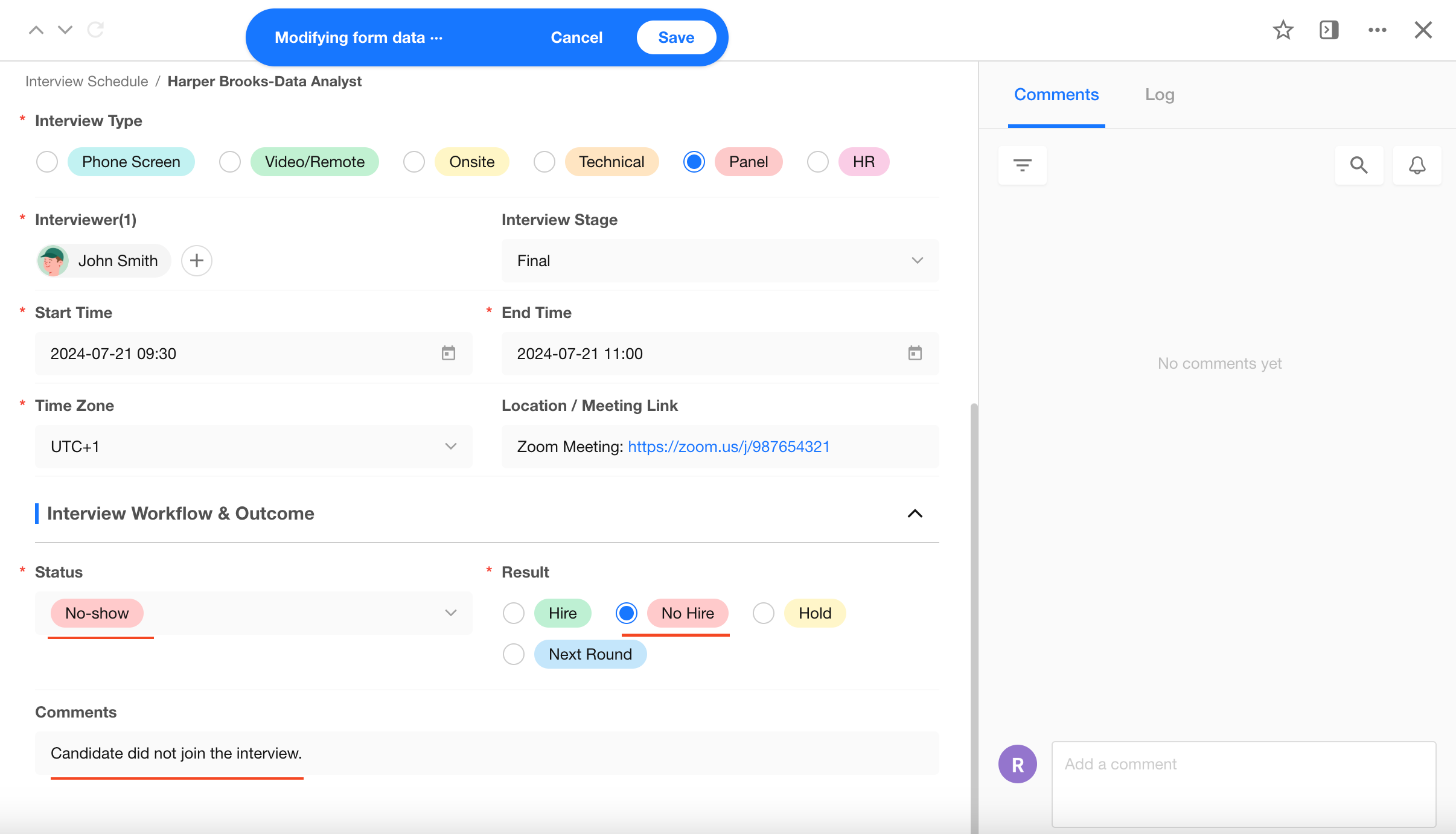This screenshot has width=1456, height=834.
Task: Click the Technical orange tag label
Action: [611, 162]
